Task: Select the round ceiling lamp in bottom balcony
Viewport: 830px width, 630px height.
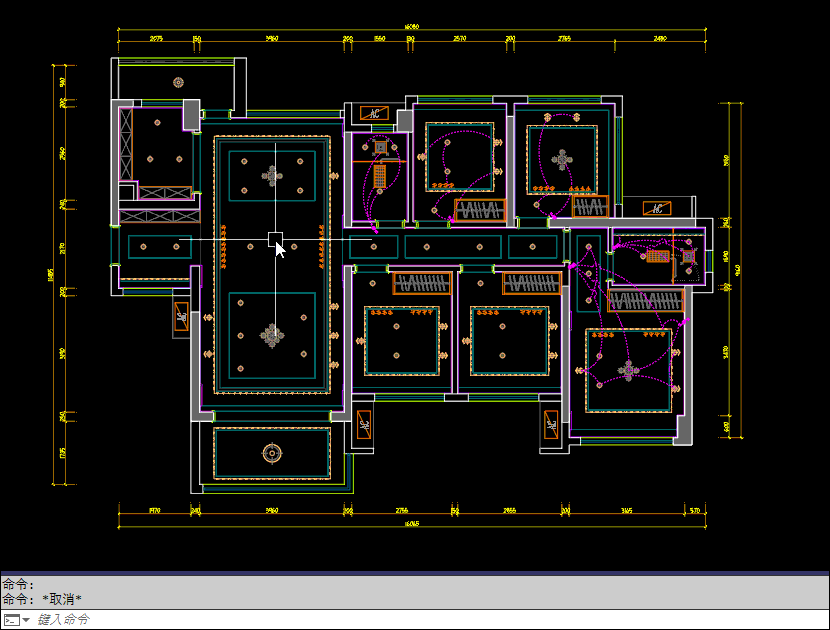Action: (271, 453)
